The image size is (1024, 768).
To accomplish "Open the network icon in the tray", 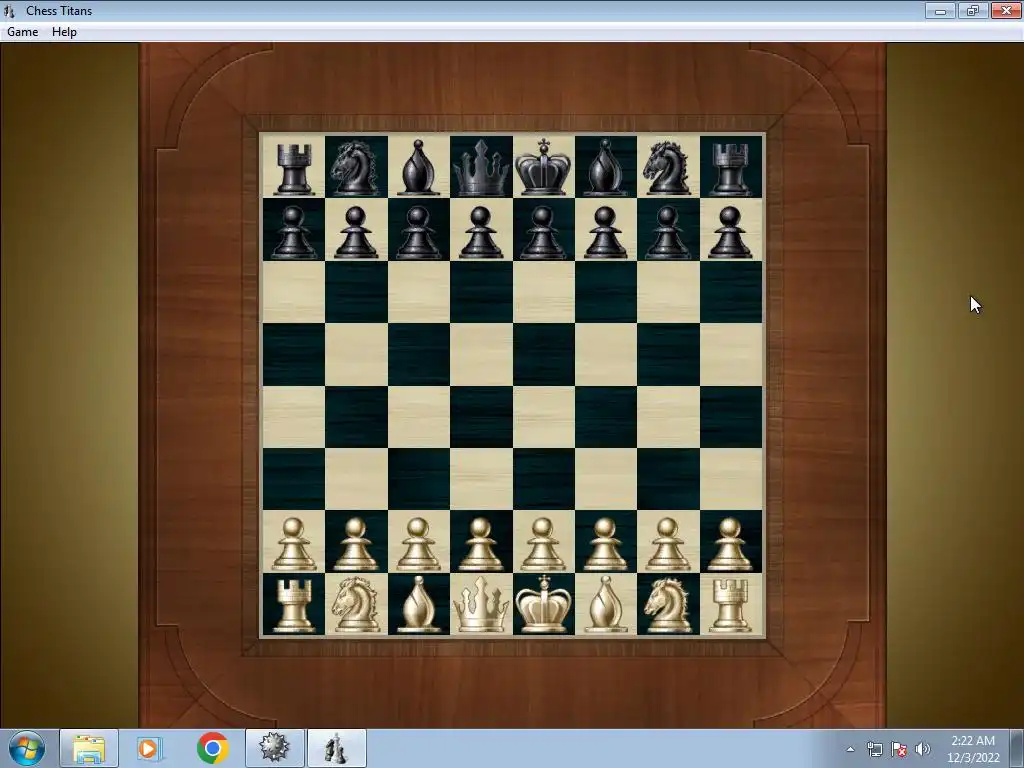I will pyautogui.click(x=874, y=749).
